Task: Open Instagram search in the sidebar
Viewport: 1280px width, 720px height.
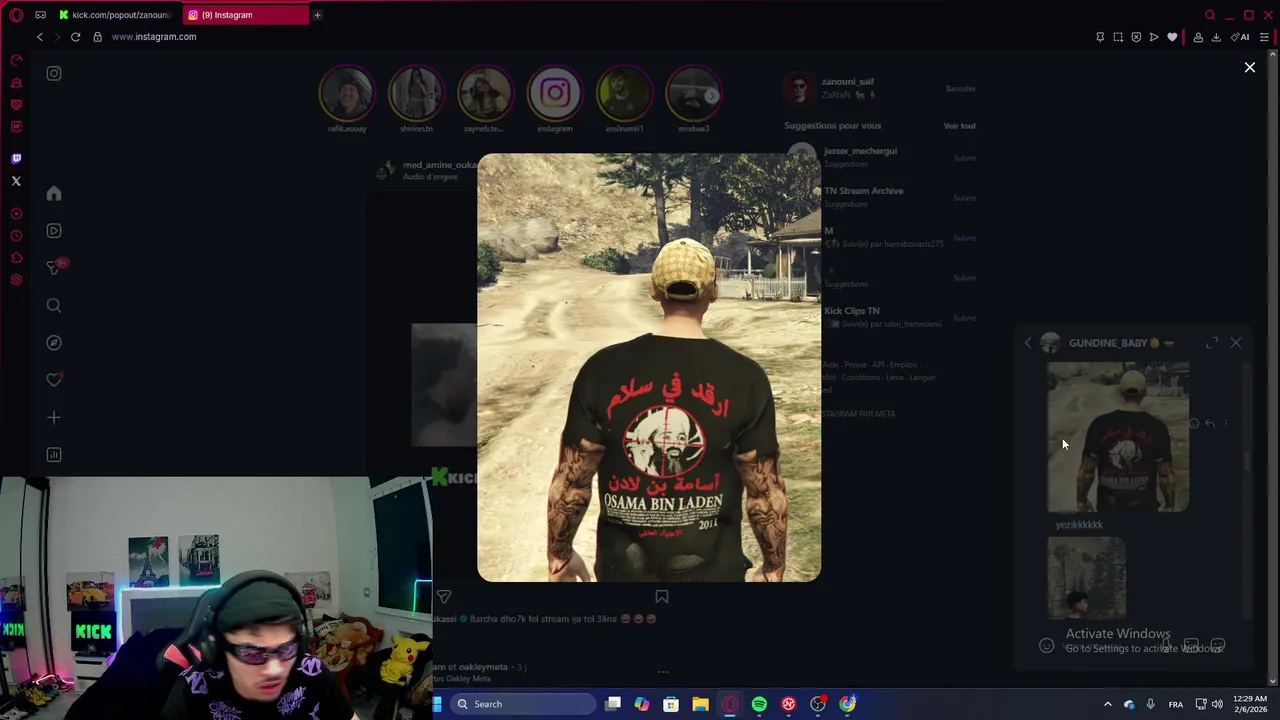Action: tap(54, 306)
